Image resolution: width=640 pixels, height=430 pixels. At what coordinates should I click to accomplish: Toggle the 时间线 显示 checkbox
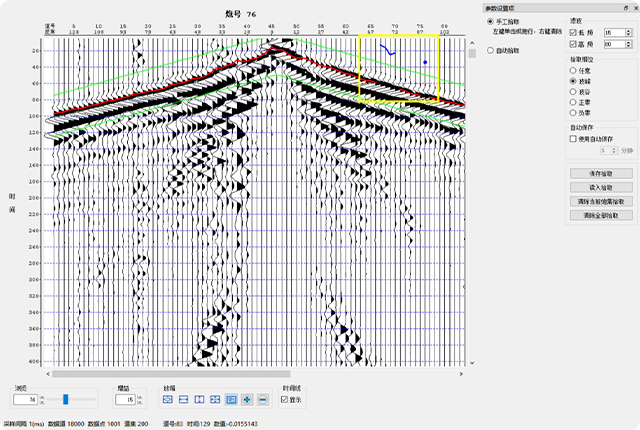286,400
